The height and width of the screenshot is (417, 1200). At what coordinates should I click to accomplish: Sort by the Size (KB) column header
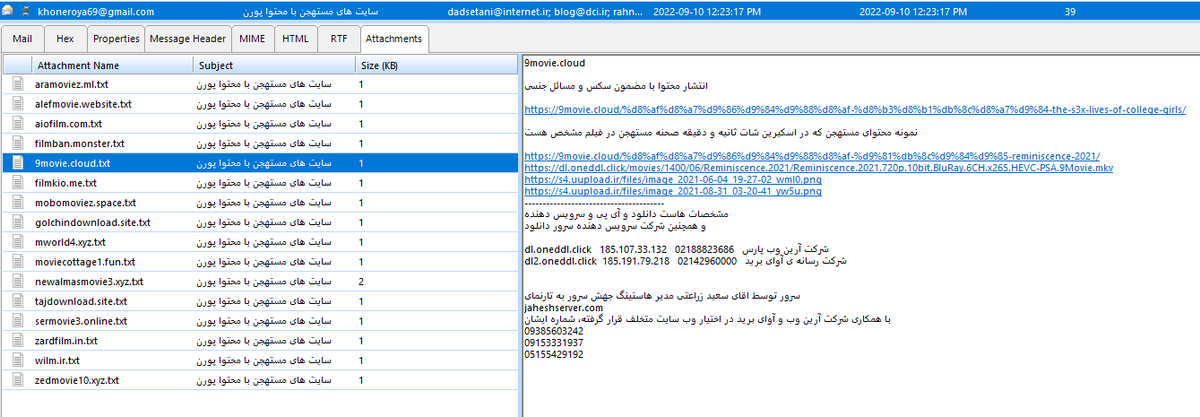pyautogui.click(x=436, y=65)
